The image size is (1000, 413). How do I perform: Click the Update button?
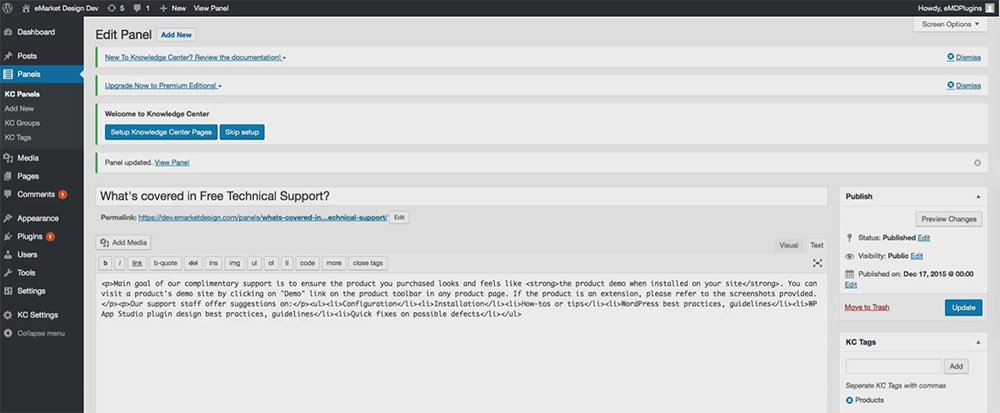pyautogui.click(x=963, y=307)
